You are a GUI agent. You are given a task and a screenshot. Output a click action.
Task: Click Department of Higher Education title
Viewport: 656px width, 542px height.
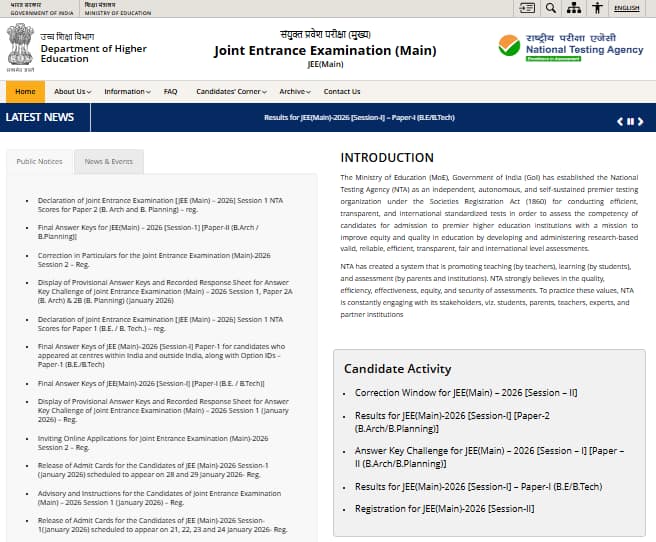click(x=93, y=54)
